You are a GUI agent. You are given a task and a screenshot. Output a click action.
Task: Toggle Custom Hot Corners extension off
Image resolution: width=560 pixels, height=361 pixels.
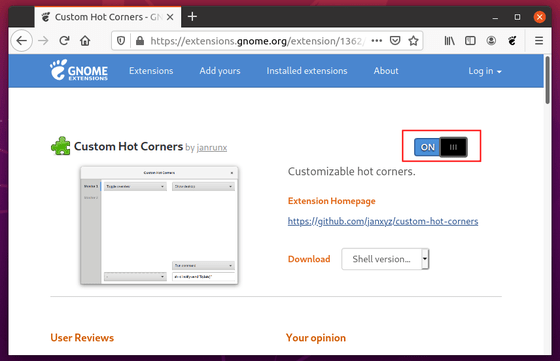click(440, 147)
